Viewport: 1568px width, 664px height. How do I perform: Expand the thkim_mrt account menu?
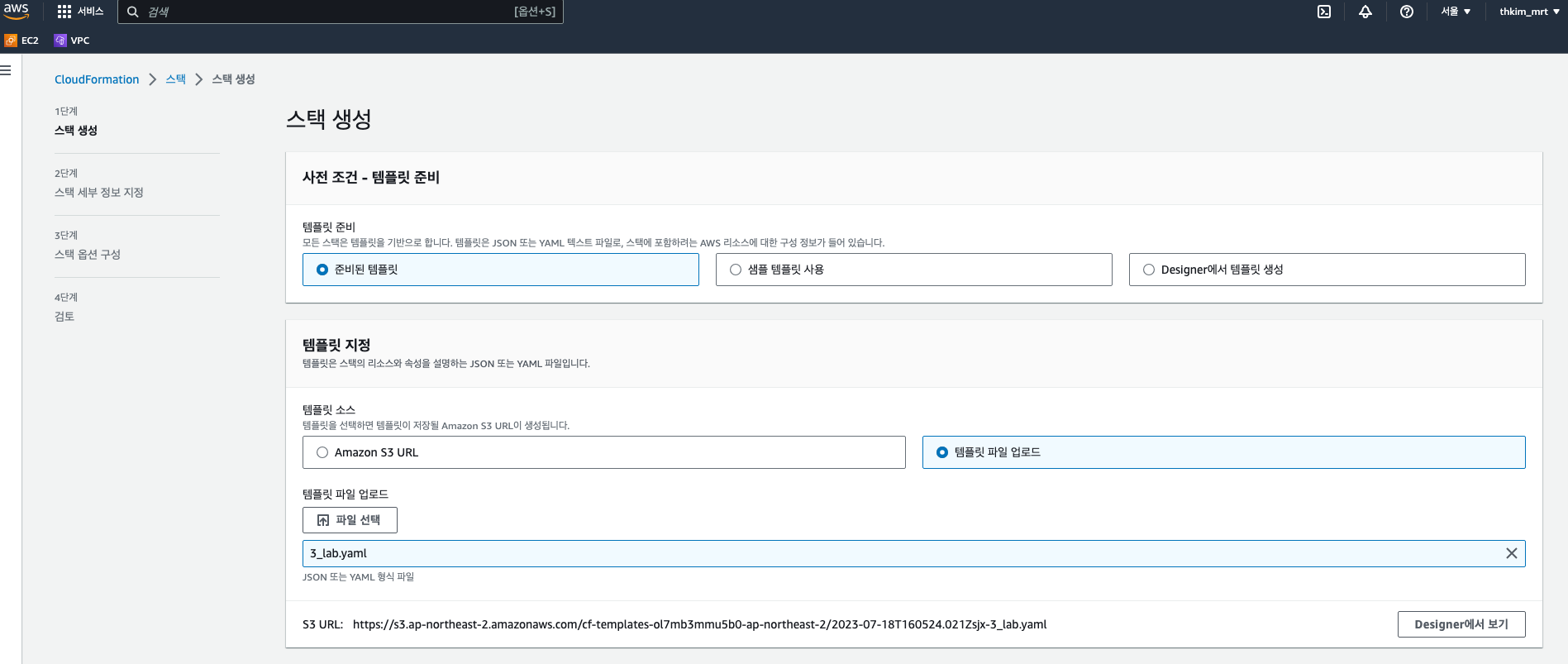pos(1529,12)
